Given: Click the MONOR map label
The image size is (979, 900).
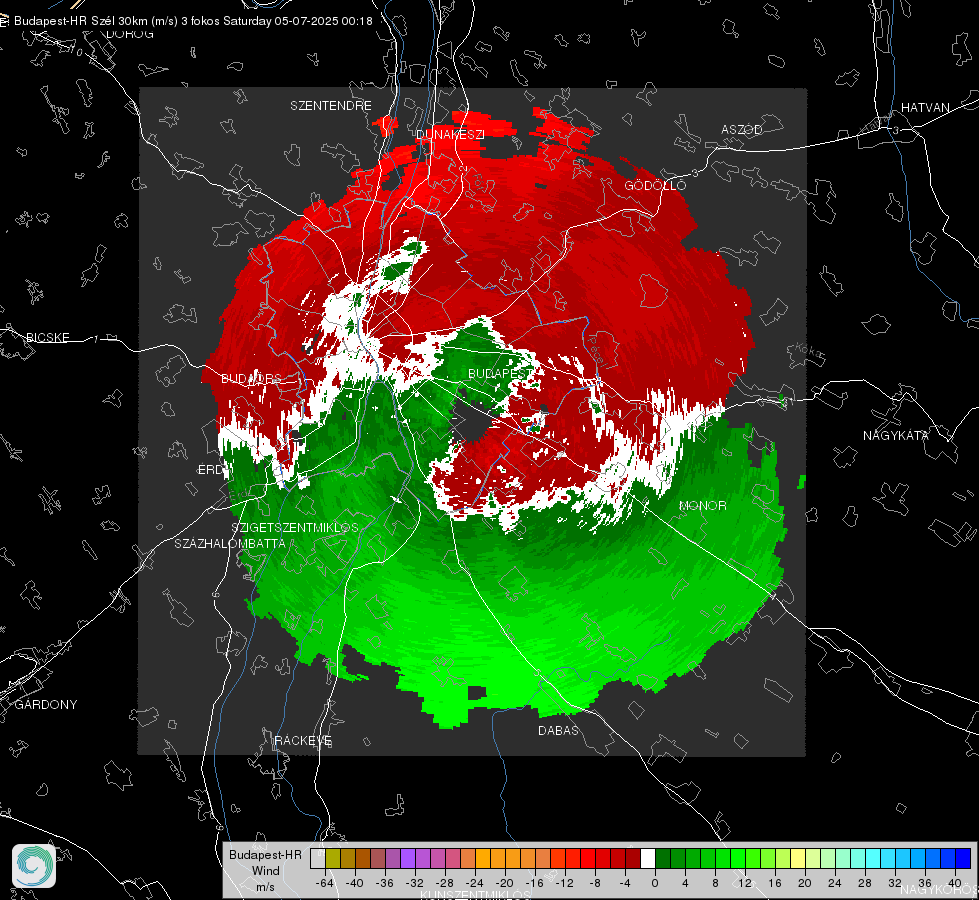Looking at the screenshot, I should (x=702, y=505).
